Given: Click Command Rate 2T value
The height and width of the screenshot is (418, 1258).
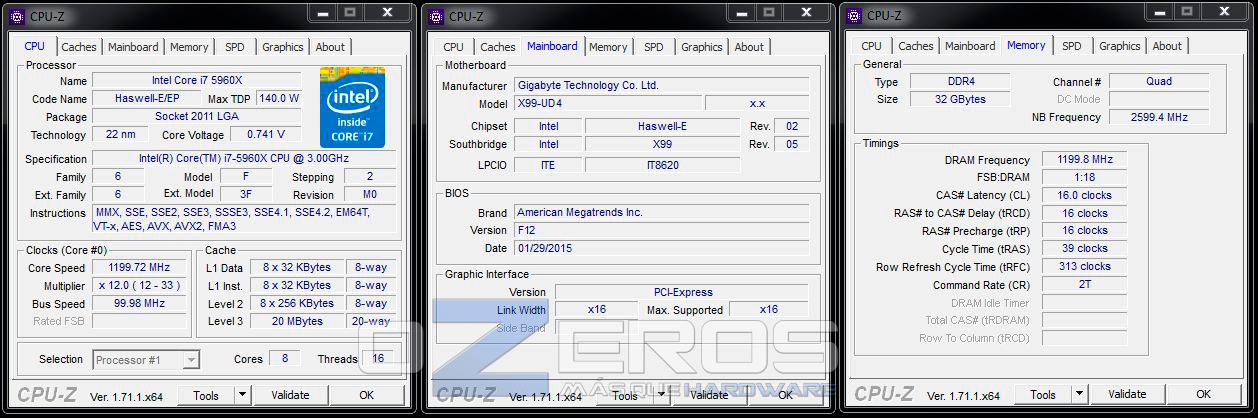Looking at the screenshot, I should pyautogui.click(x=1084, y=286).
